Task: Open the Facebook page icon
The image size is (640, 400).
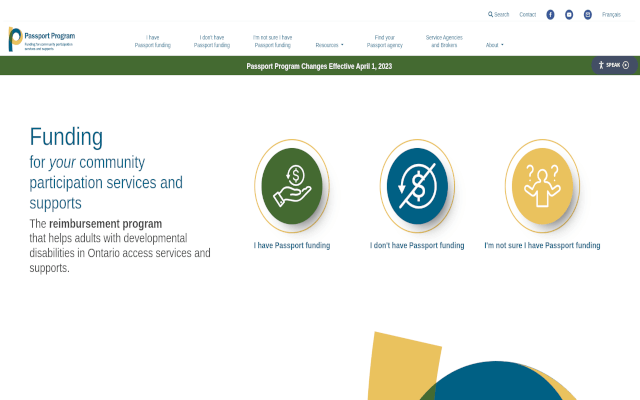Action: pos(550,15)
